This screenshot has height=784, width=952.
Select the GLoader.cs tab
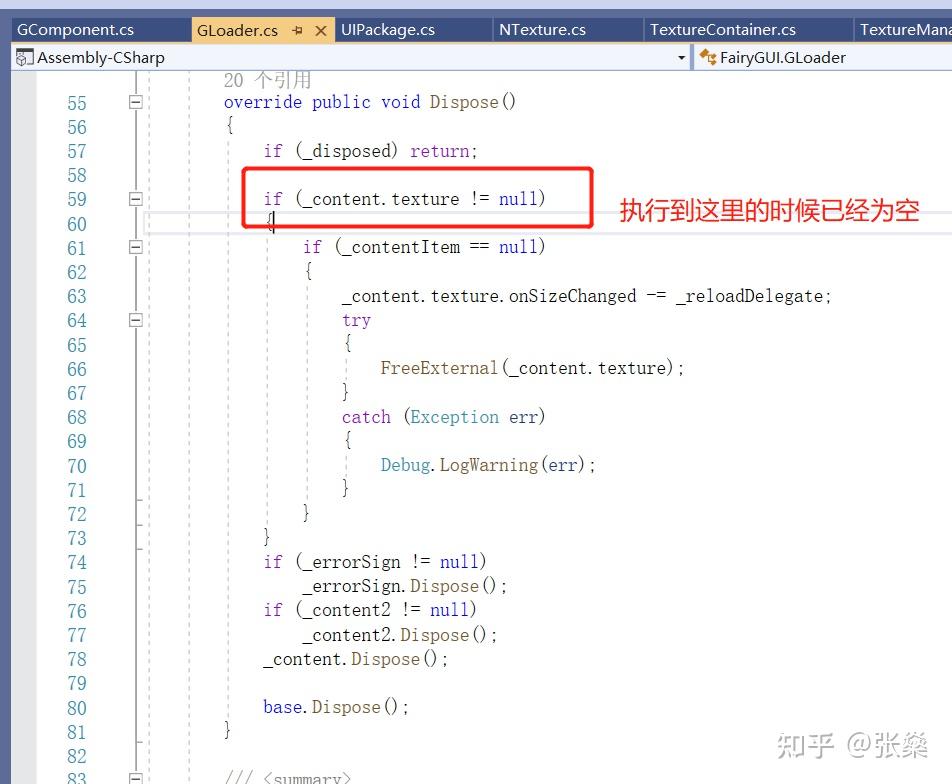point(237,30)
